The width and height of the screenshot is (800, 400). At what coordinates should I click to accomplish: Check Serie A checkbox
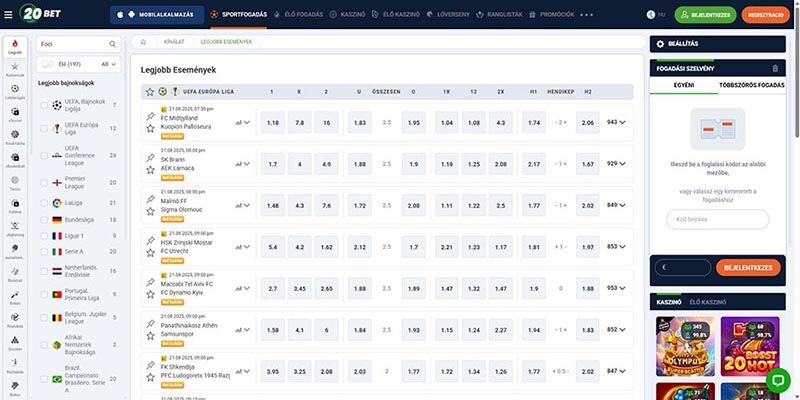pyautogui.click(x=44, y=252)
